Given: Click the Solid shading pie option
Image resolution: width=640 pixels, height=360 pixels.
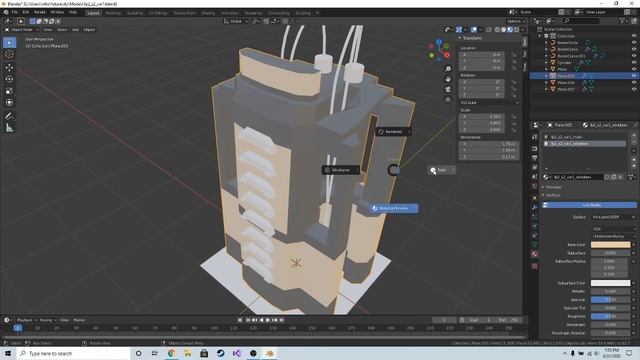Looking at the screenshot, I should (441, 170).
